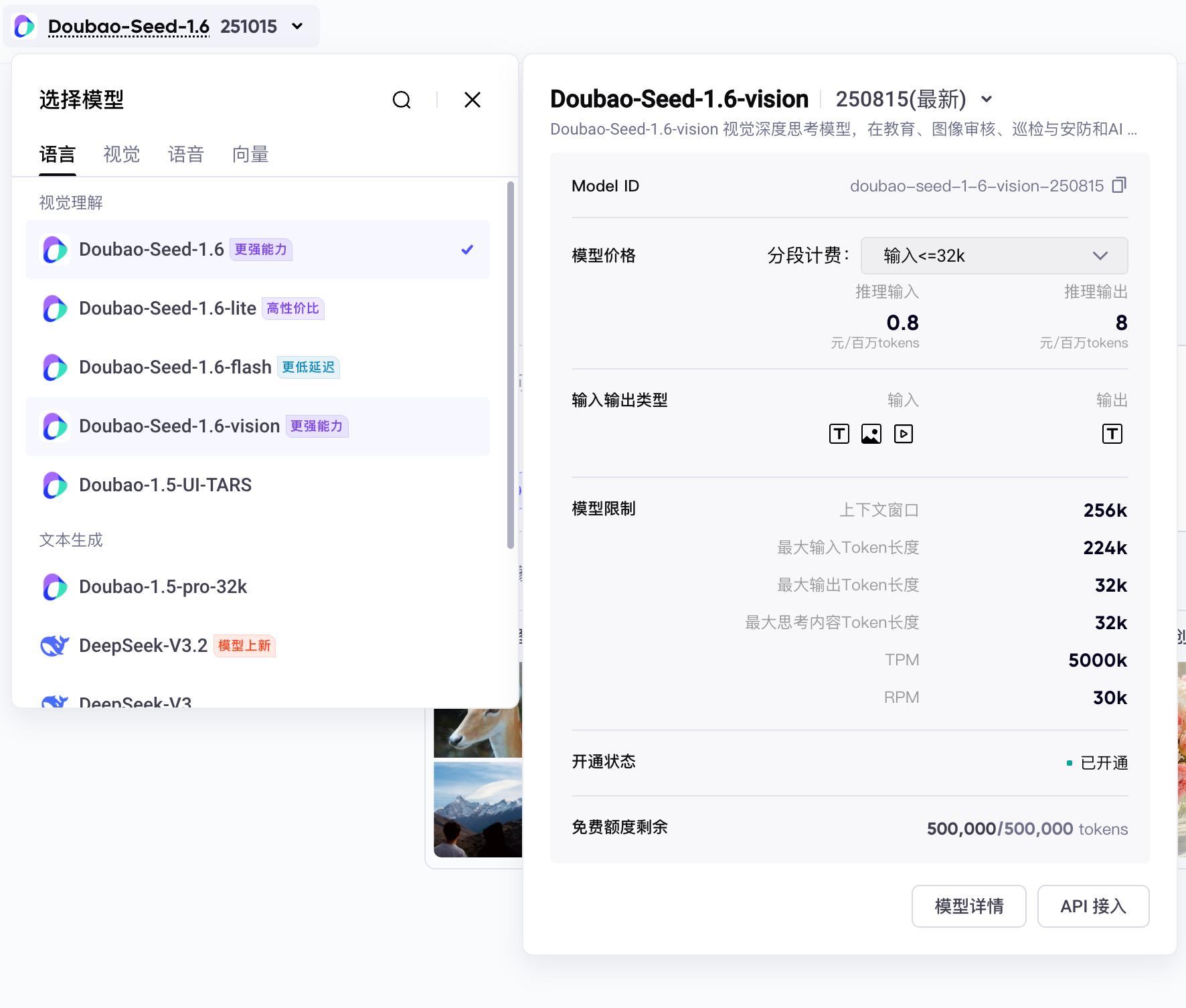Click the 视觉理解 section heading

click(71, 203)
